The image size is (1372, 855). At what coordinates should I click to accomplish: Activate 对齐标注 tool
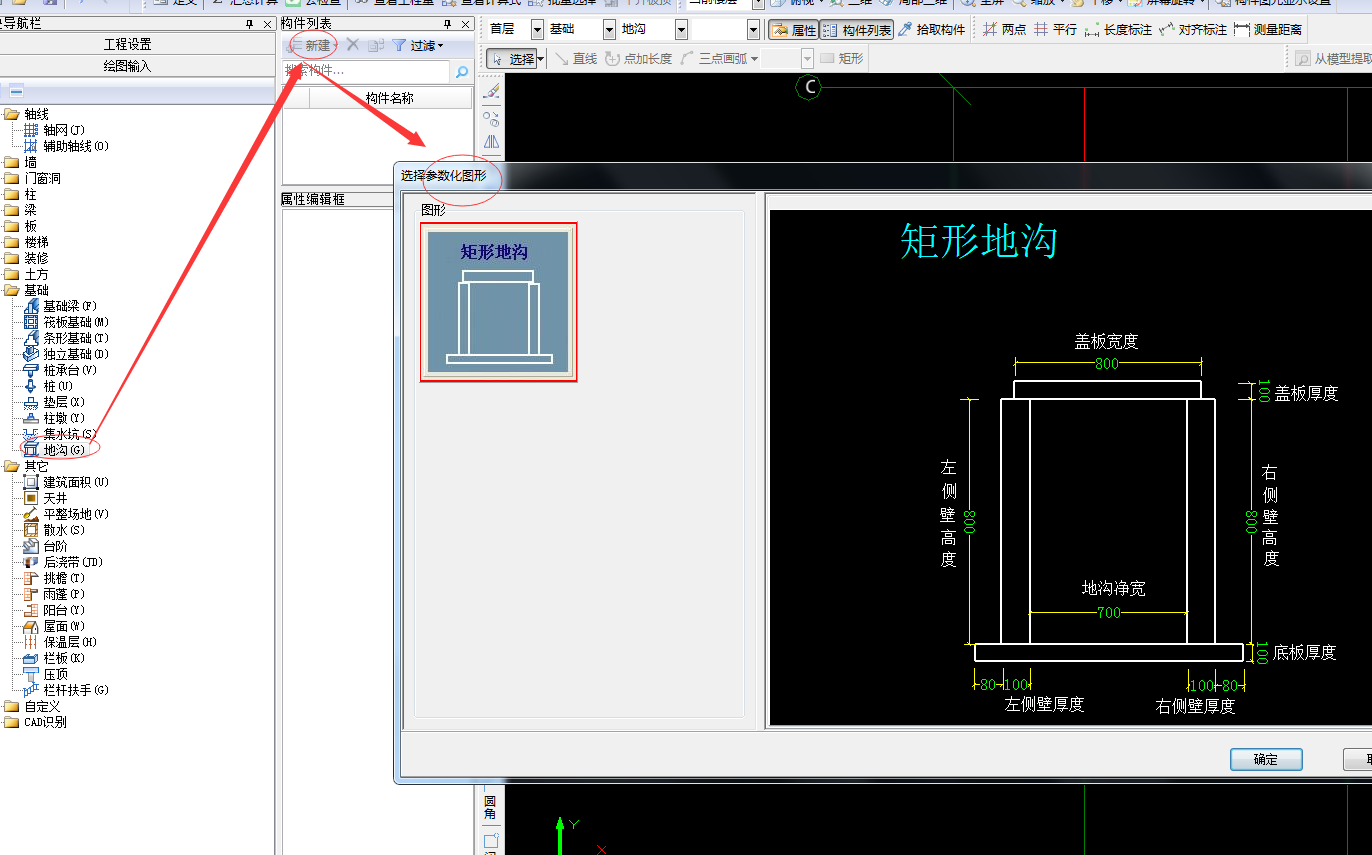pyautogui.click(x=1193, y=30)
